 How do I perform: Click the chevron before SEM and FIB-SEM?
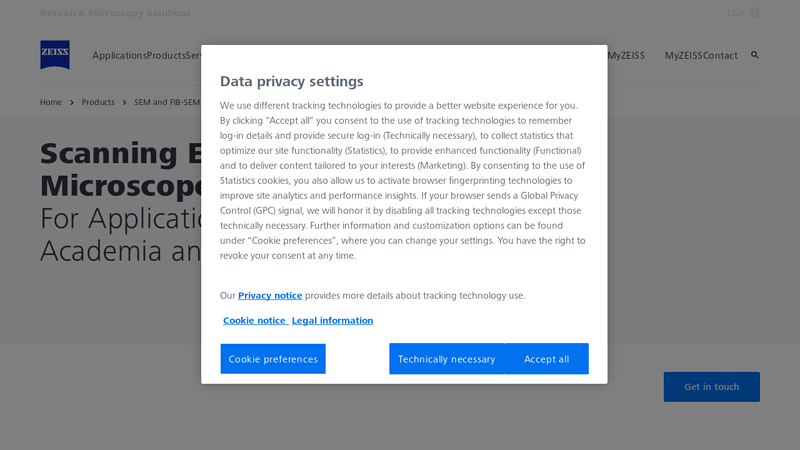(x=125, y=102)
